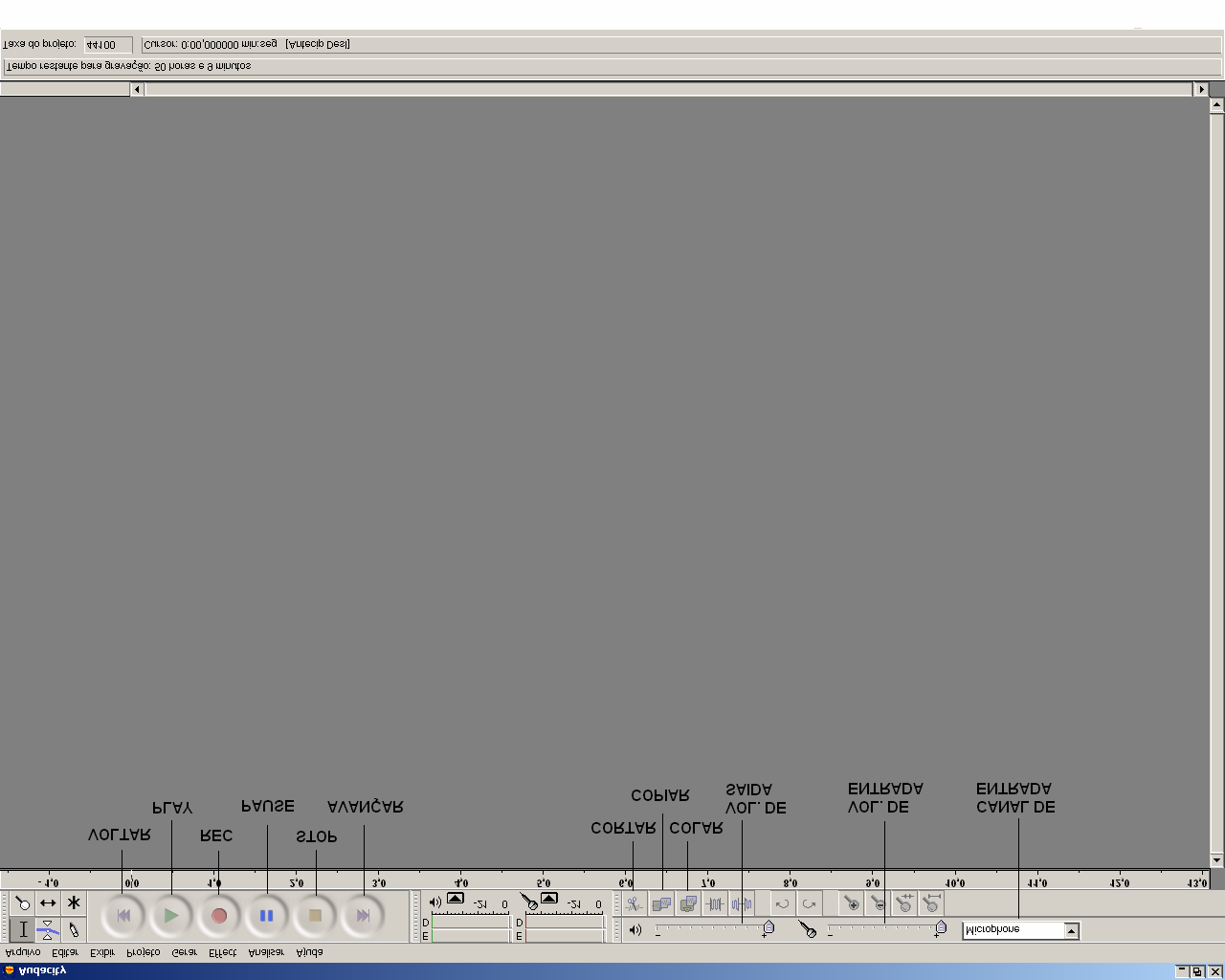Click the vertical scrollbar arrow near timeline
The width and height of the screenshot is (1225, 980).
click(x=1216, y=860)
